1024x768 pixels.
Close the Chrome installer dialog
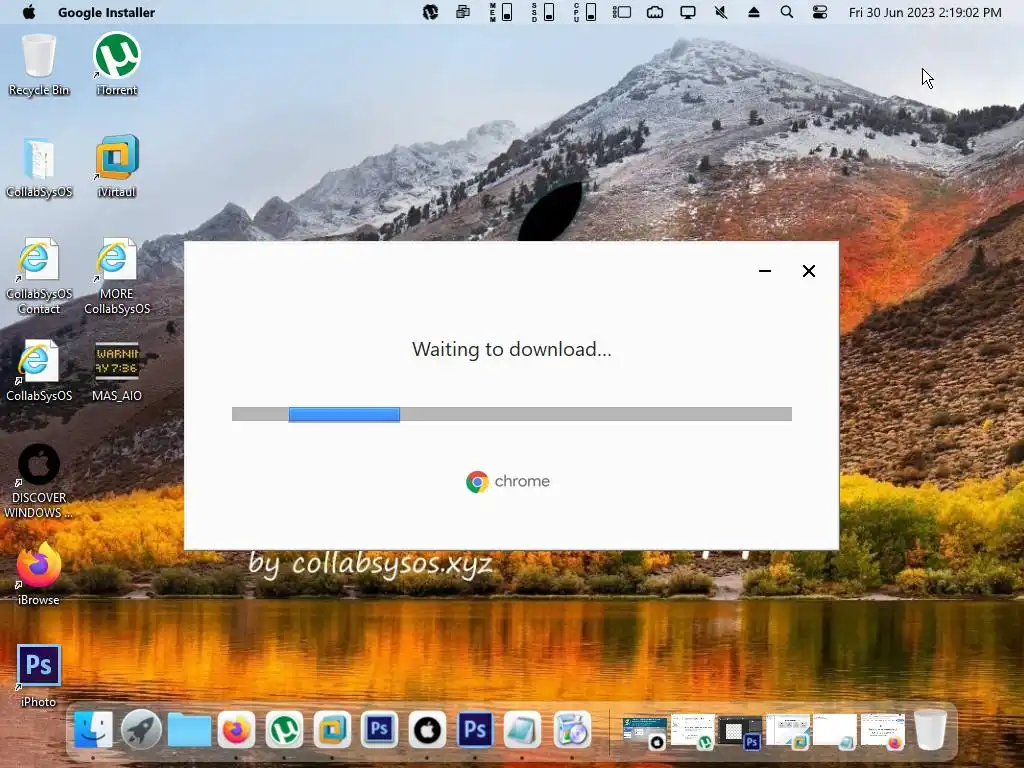click(x=808, y=271)
